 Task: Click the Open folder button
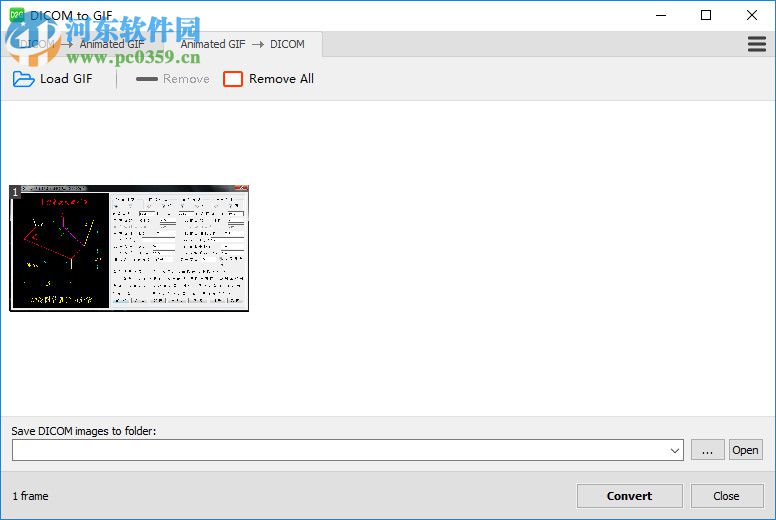click(745, 450)
